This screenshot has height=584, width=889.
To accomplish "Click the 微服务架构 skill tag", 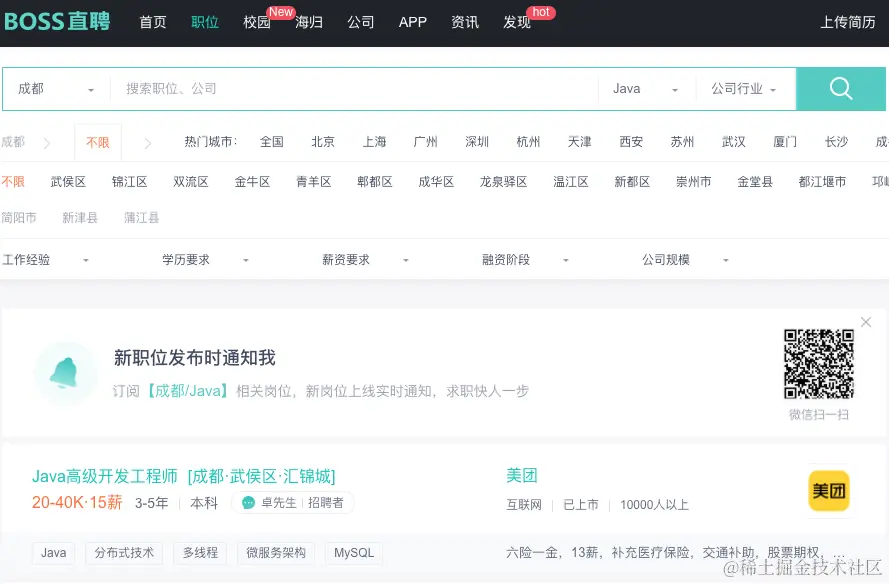I will [x=276, y=553].
